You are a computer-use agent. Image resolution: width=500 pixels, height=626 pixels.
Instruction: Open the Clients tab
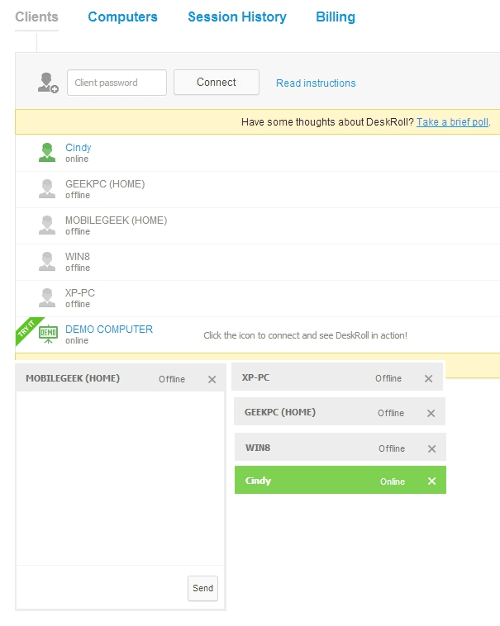tap(37, 17)
